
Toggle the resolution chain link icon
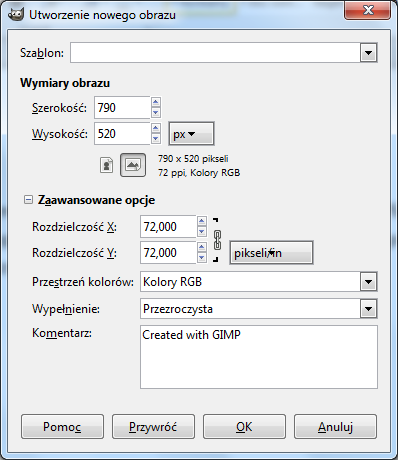(217, 240)
